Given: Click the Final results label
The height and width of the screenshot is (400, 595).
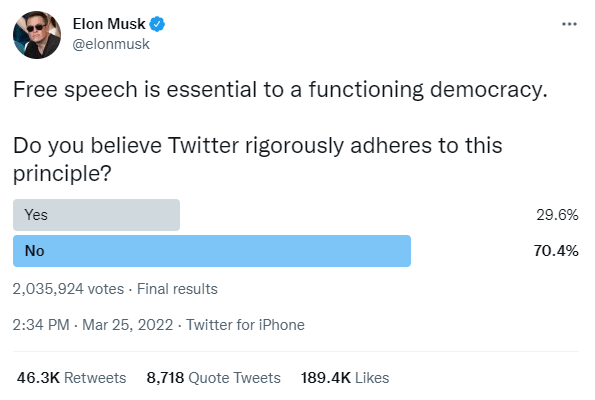Looking at the screenshot, I should 177,289.
